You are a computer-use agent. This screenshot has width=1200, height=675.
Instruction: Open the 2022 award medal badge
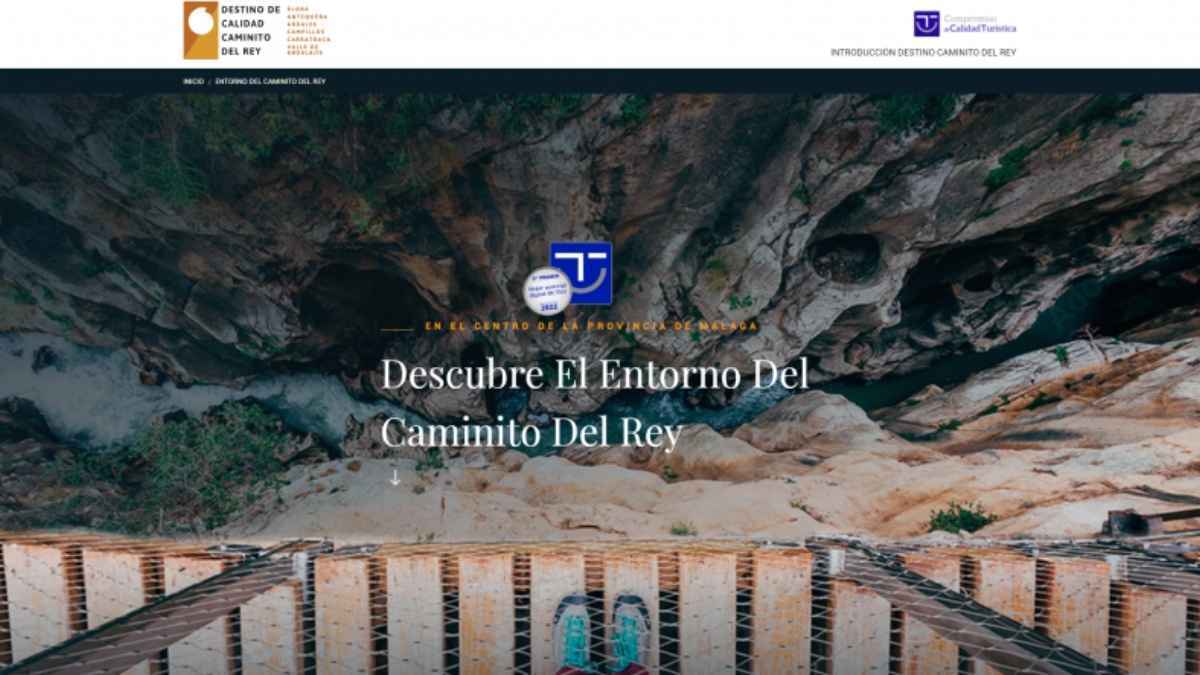[x=547, y=293]
